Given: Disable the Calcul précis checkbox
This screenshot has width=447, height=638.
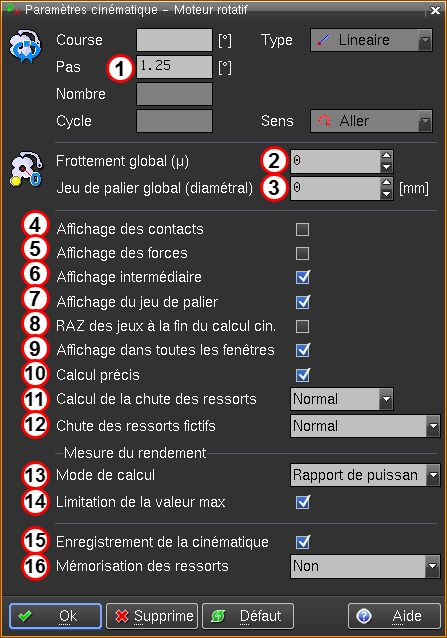Looking at the screenshot, I should 303,375.
